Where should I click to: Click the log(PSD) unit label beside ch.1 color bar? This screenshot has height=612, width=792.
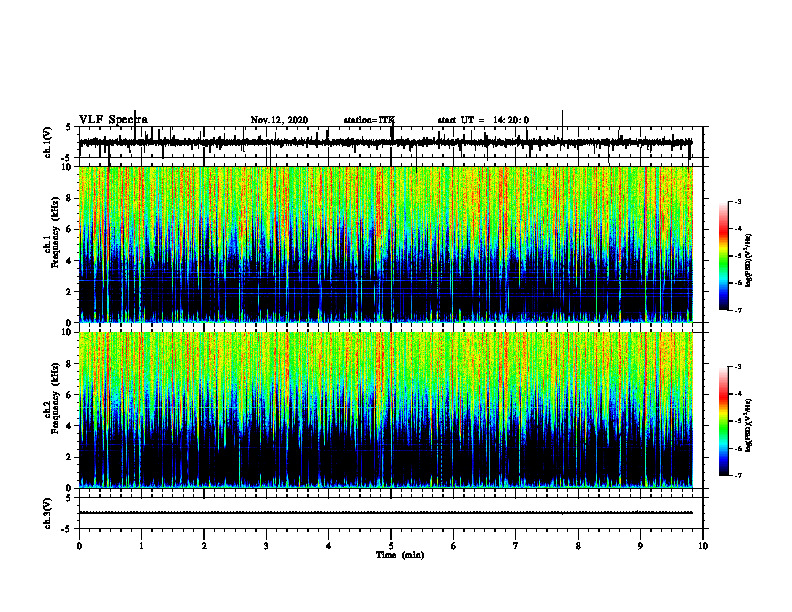click(749, 260)
